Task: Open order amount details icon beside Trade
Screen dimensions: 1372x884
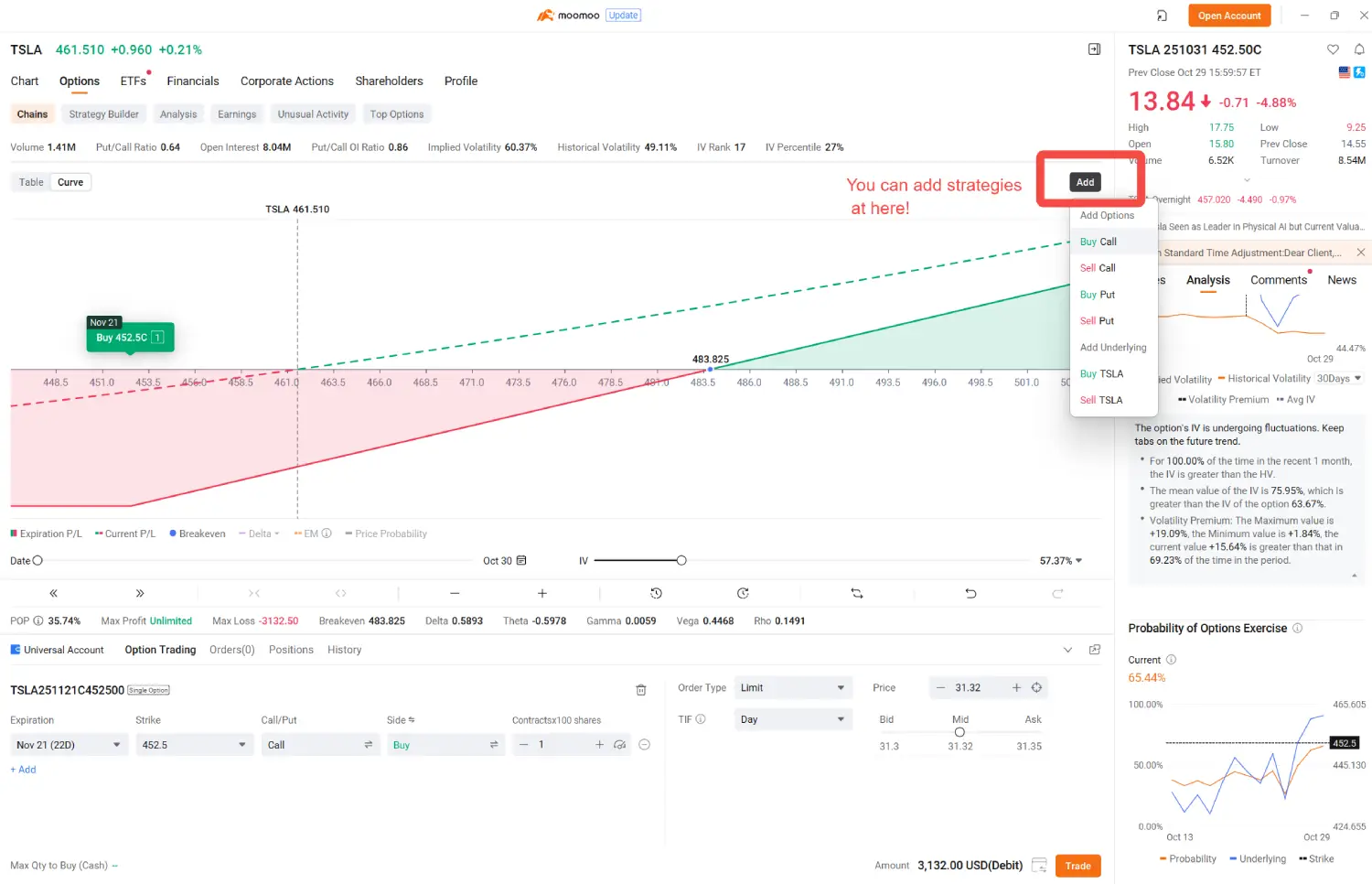Action: point(1039,865)
